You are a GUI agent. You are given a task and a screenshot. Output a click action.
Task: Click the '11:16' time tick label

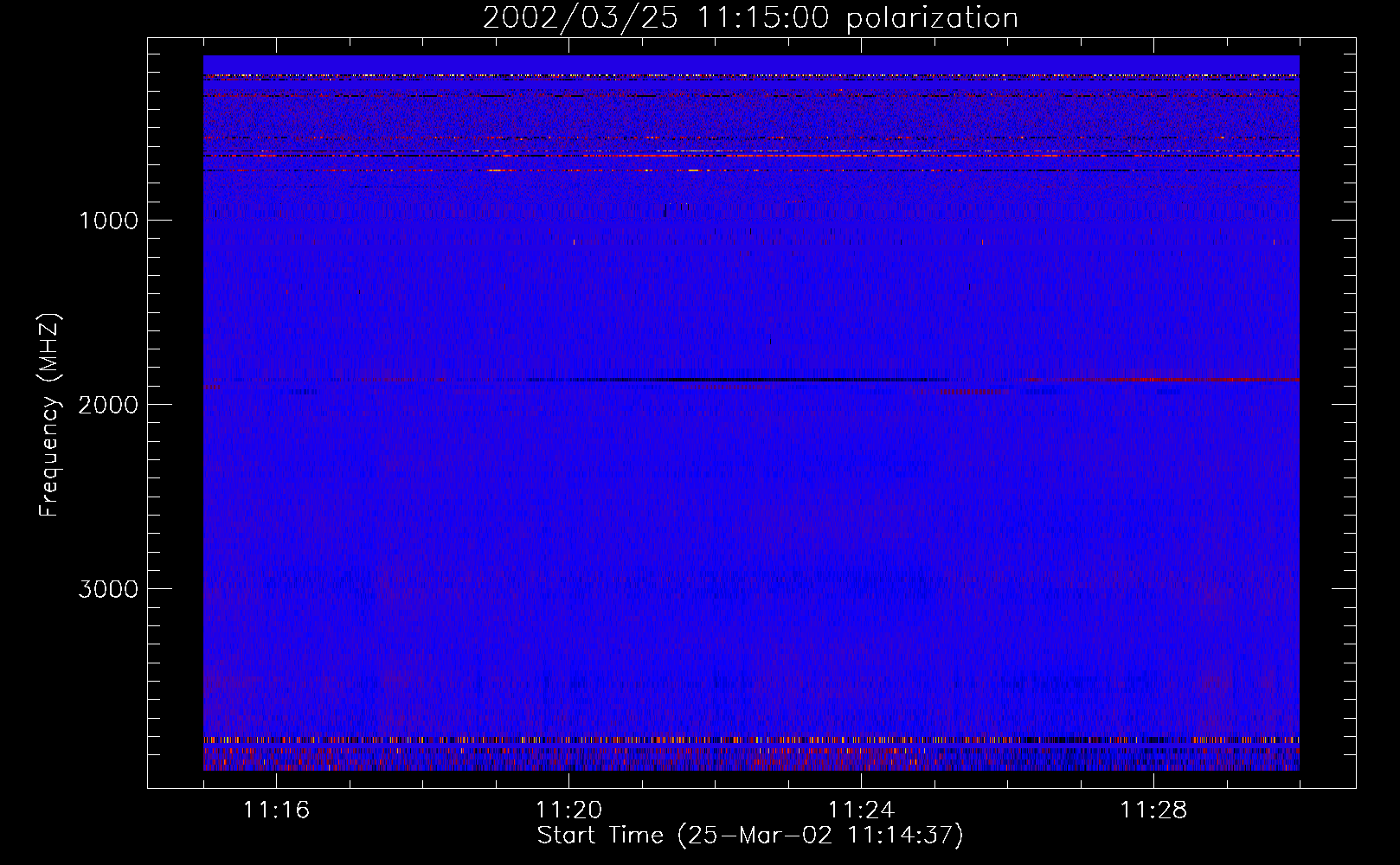(x=276, y=810)
